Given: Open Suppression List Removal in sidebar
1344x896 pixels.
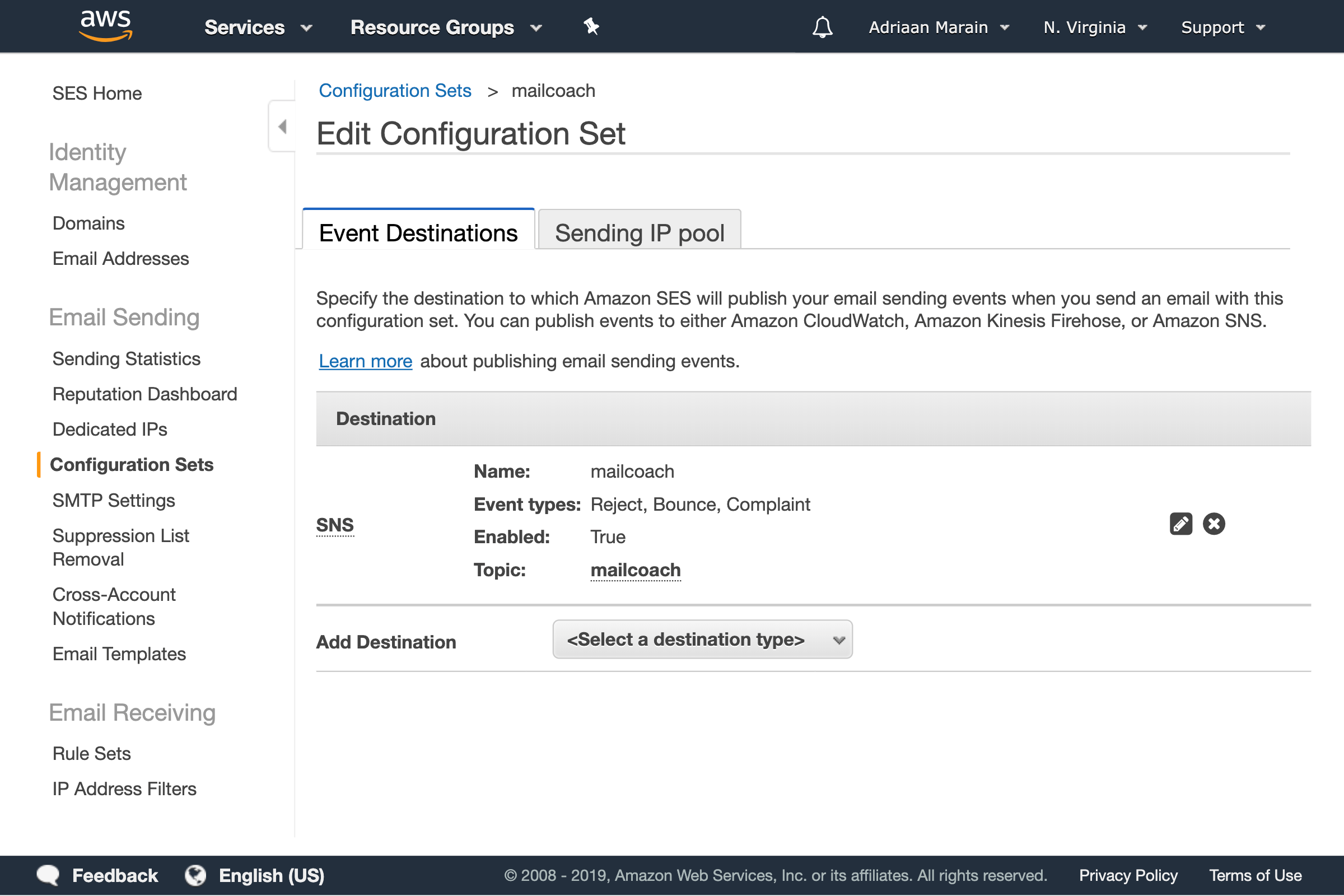Looking at the screenshot, I should pos(120,548).
